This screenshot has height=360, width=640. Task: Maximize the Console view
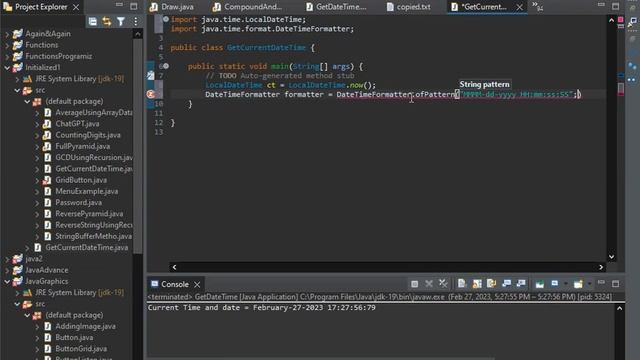(616, 283)
